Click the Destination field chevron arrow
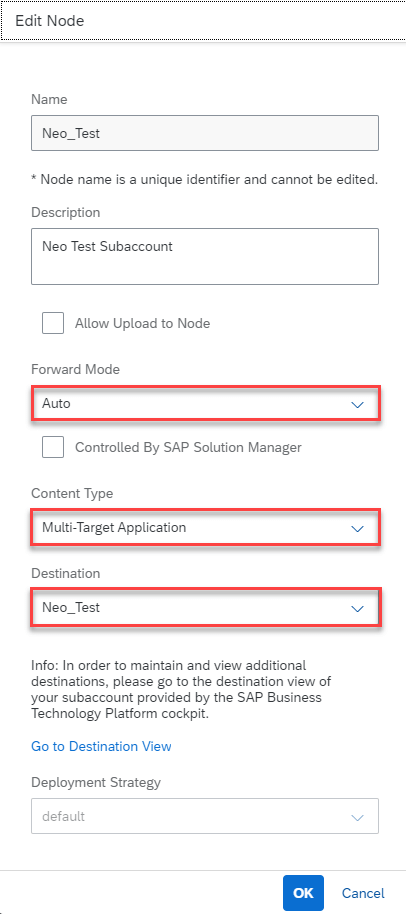The width and height of the screenshot is (406, 914). (x=357, y=609)
